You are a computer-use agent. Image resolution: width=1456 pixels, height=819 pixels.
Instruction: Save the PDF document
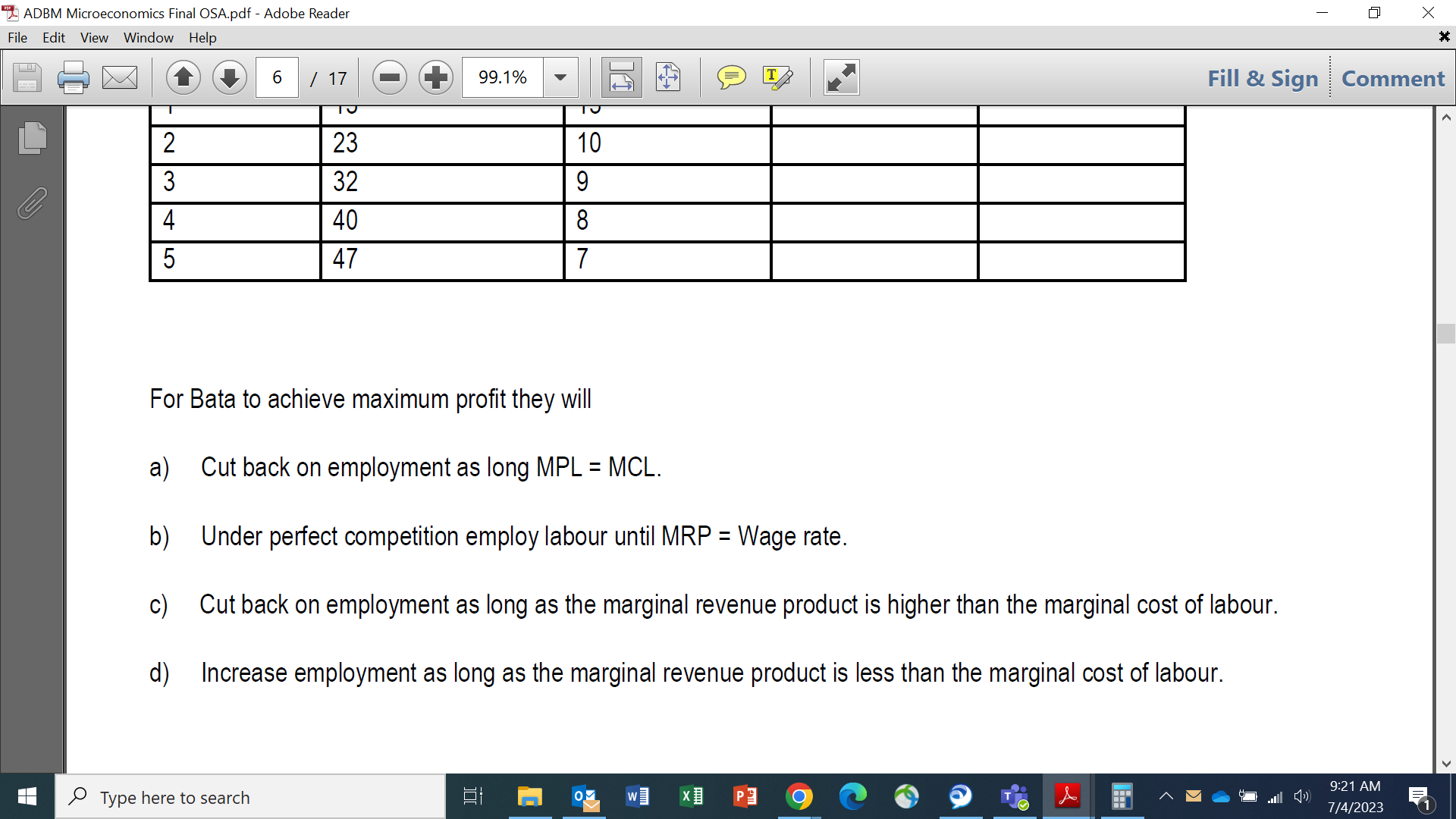27,77
